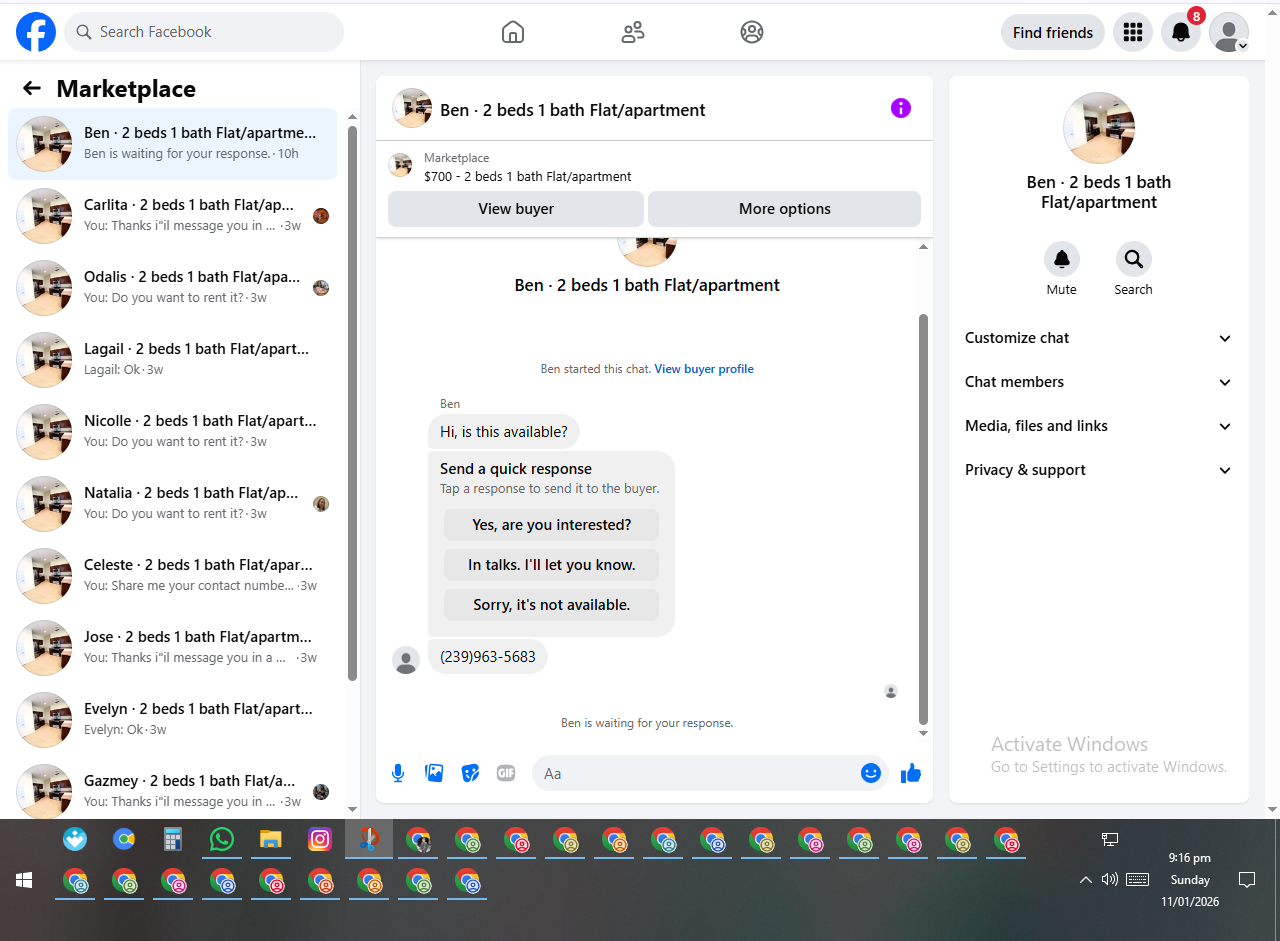Viewport: 1280px width, 941px height.
Task: Open the Windows Start menu
Action: pos(24,880)
